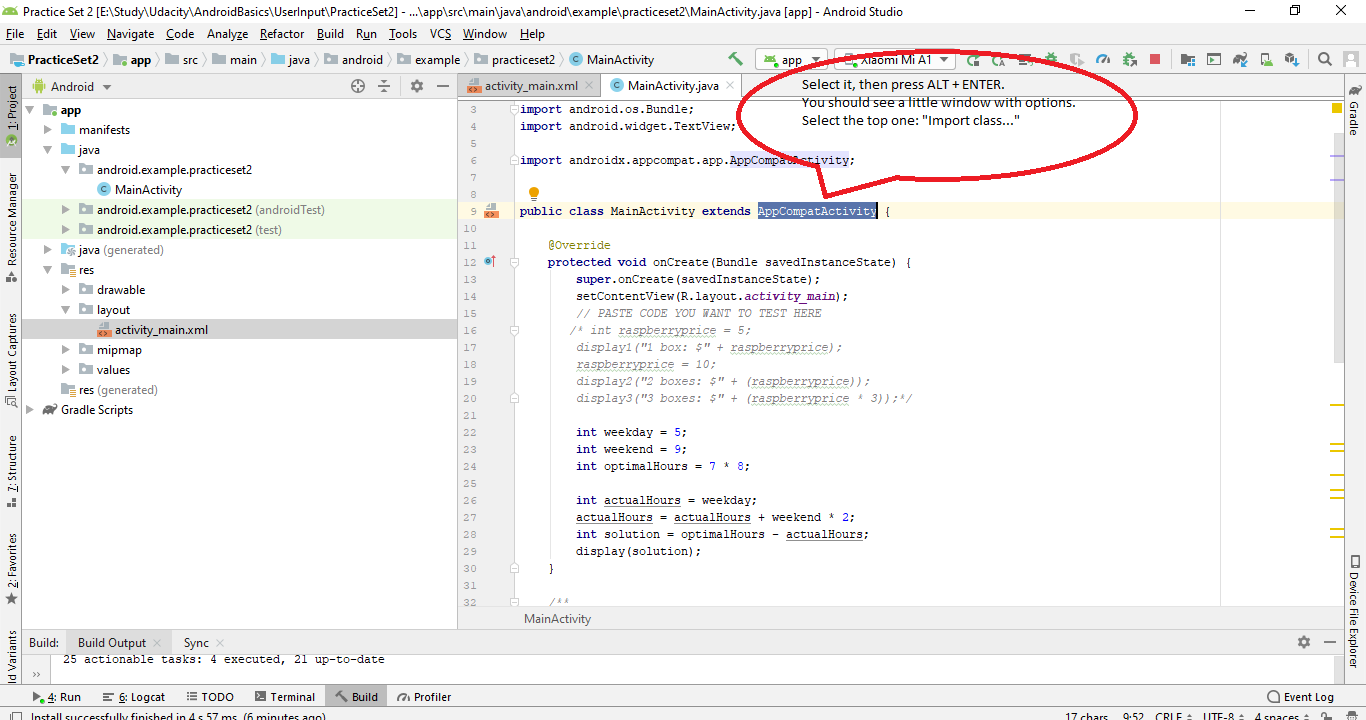Open the app run configuration dropdown
This screenshot has width=1366, height=720.
tap(791, 59)
